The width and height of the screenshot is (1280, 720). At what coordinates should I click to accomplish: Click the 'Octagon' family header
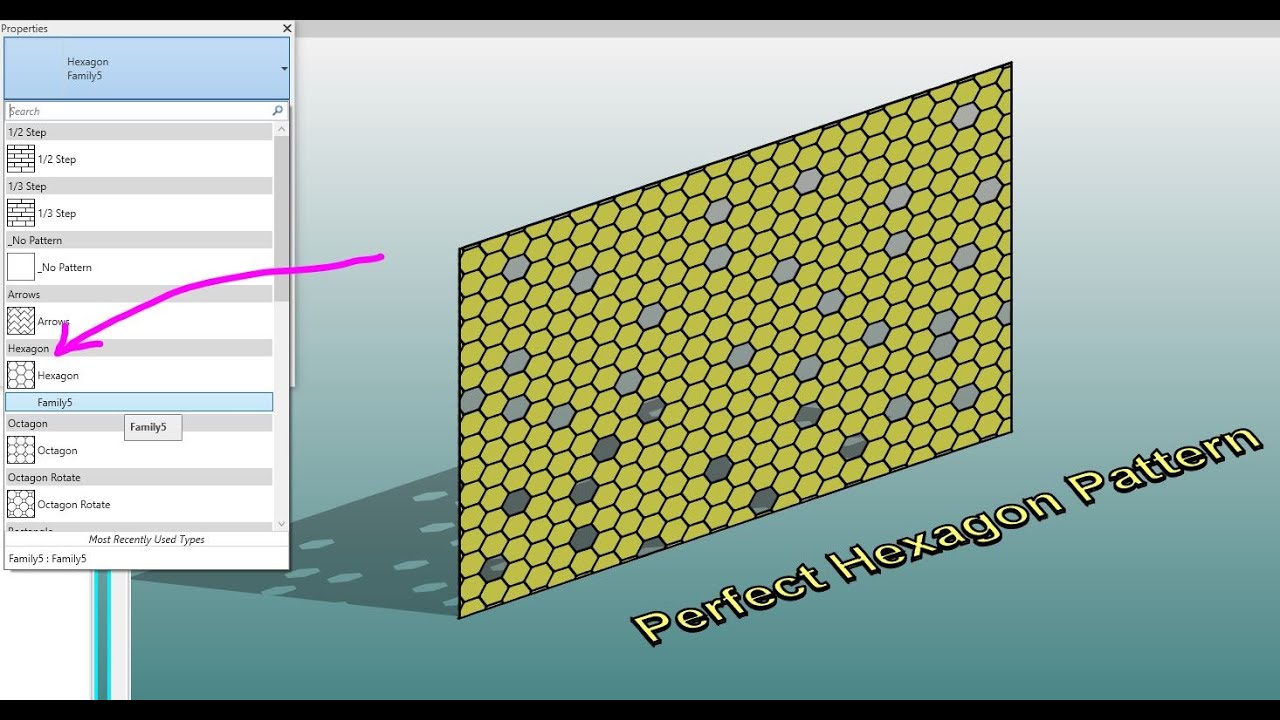coord(139,423)
